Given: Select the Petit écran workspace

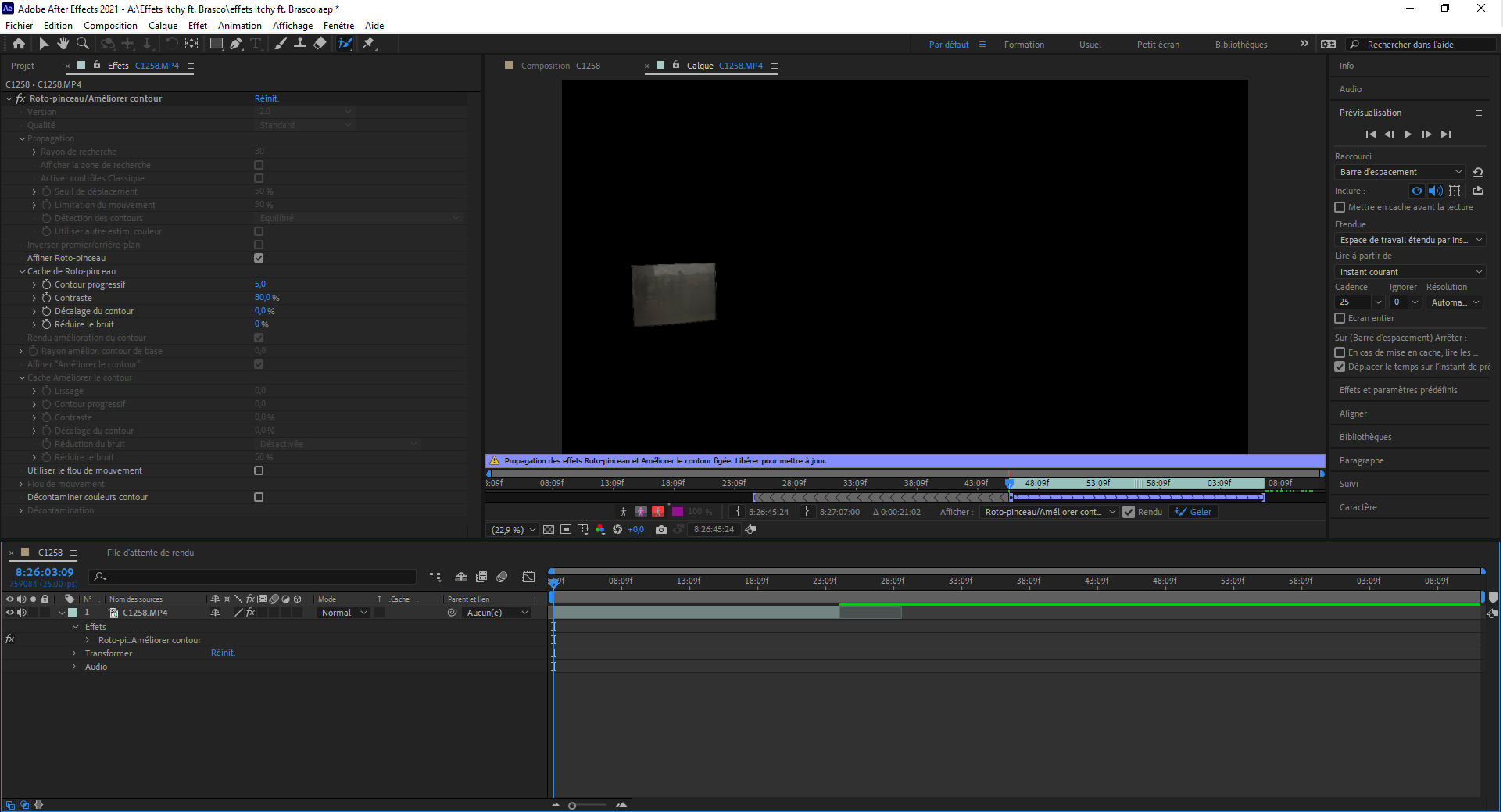Looking at the screenshot, I should tap(1158, 45).
